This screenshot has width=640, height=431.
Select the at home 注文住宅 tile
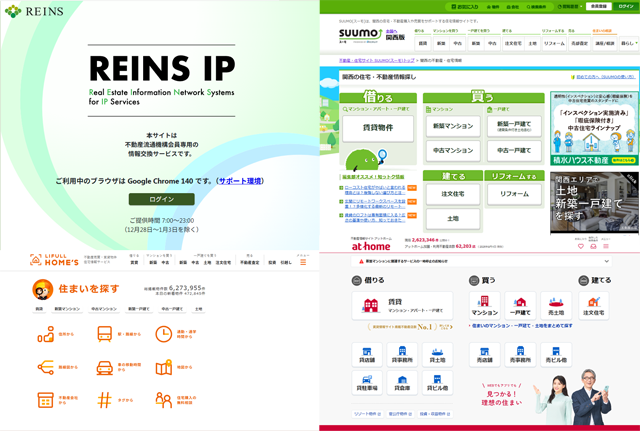click(x=594, y=305)
